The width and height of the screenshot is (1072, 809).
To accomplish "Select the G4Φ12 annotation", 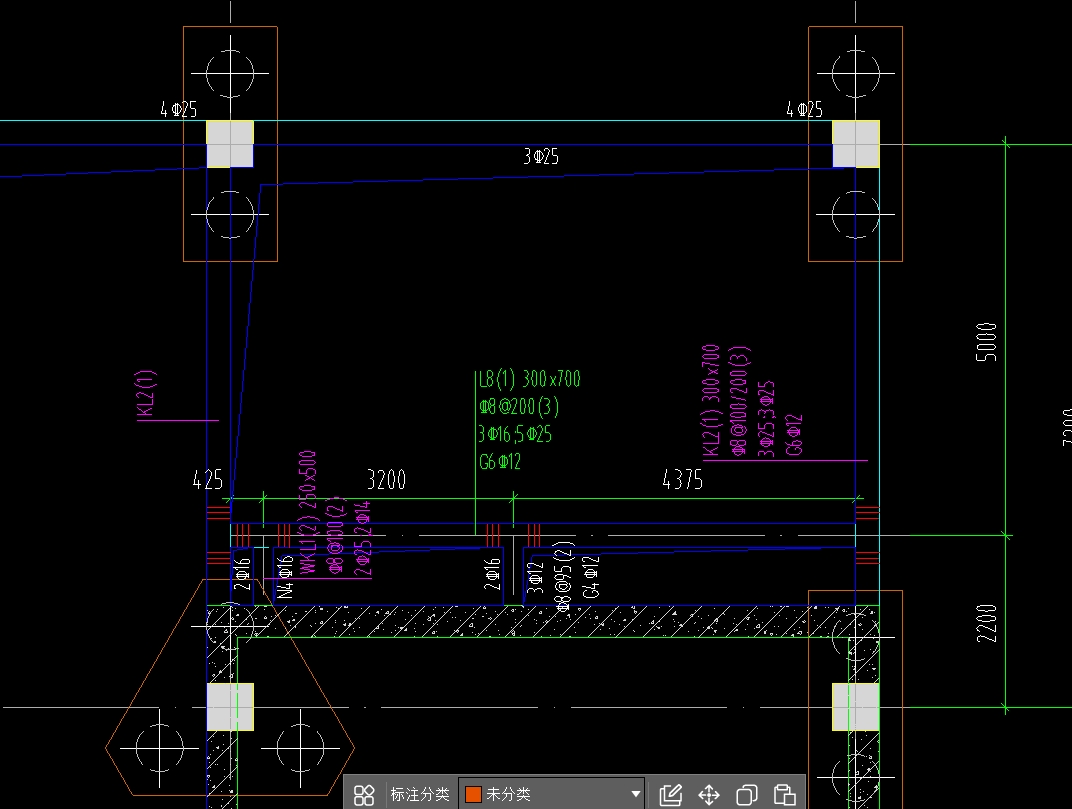I will pos(591,576).
